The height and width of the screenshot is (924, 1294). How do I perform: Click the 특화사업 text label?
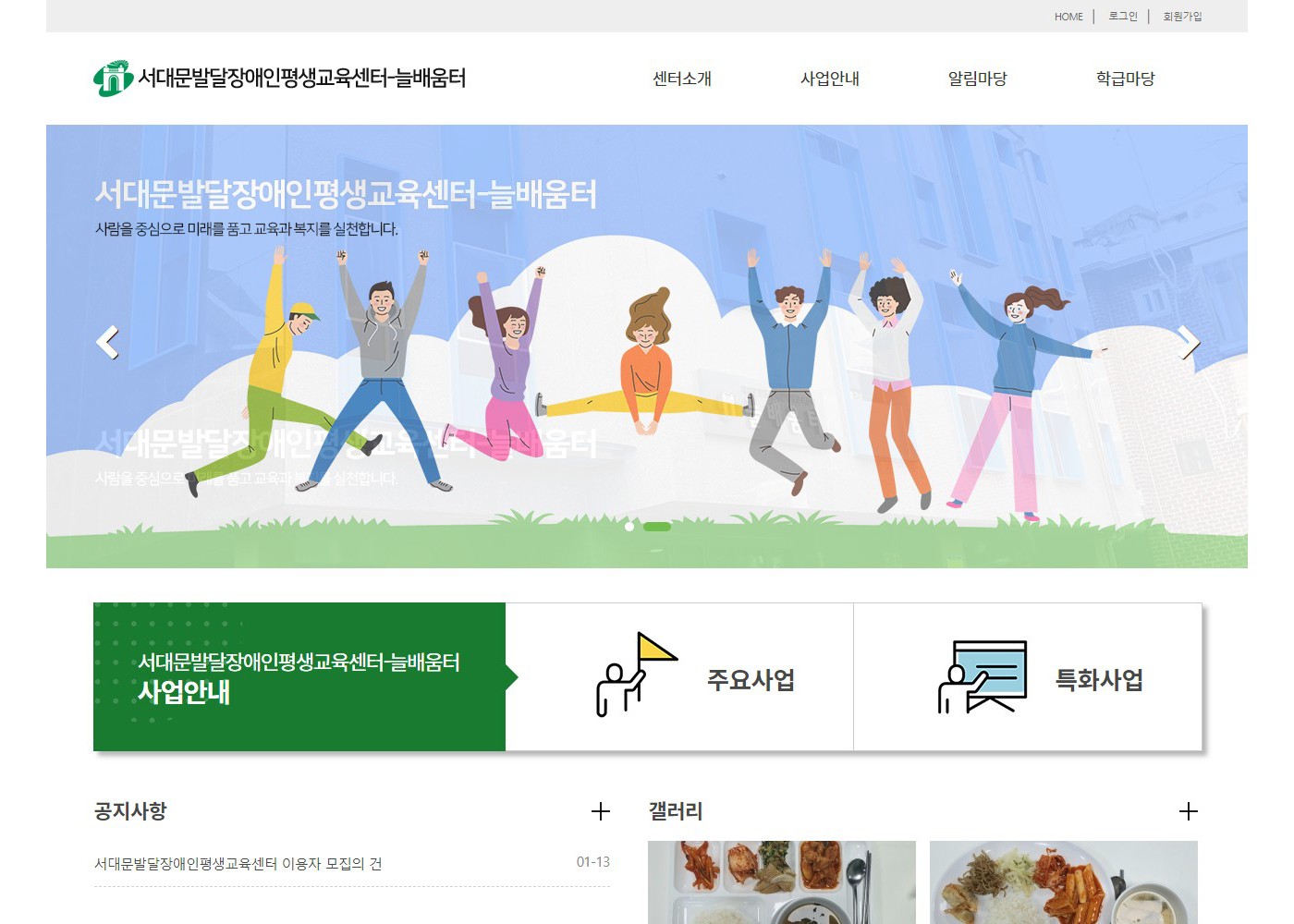(1099, 680)
